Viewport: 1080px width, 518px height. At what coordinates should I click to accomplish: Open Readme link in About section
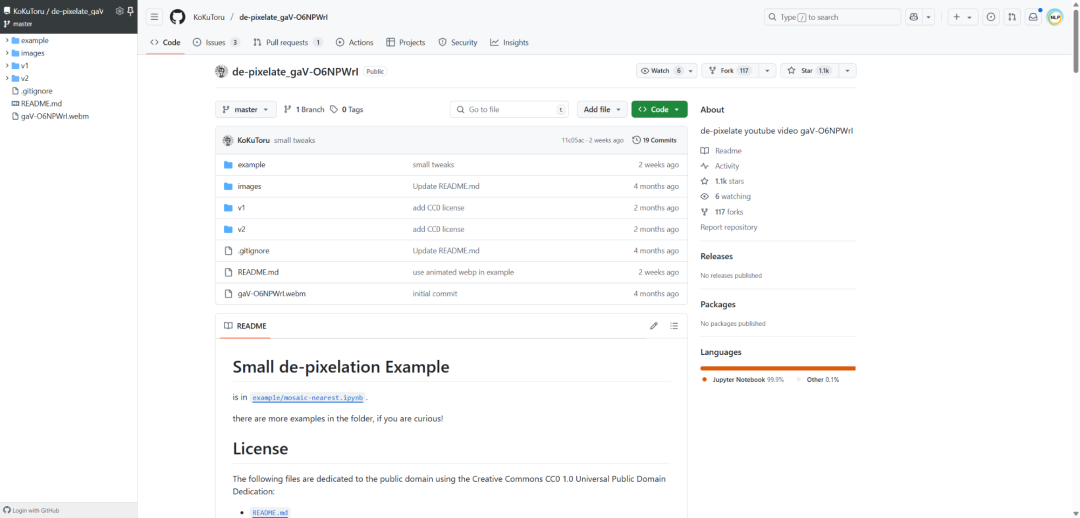pos(722,151)
